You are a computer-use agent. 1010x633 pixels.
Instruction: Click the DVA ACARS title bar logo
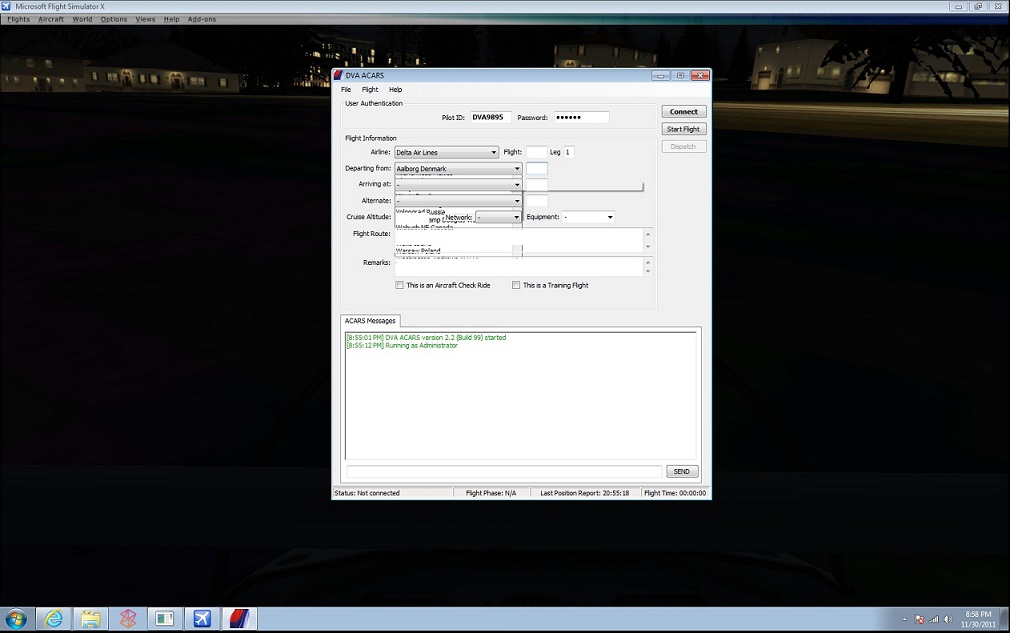(x=338, y=75)
